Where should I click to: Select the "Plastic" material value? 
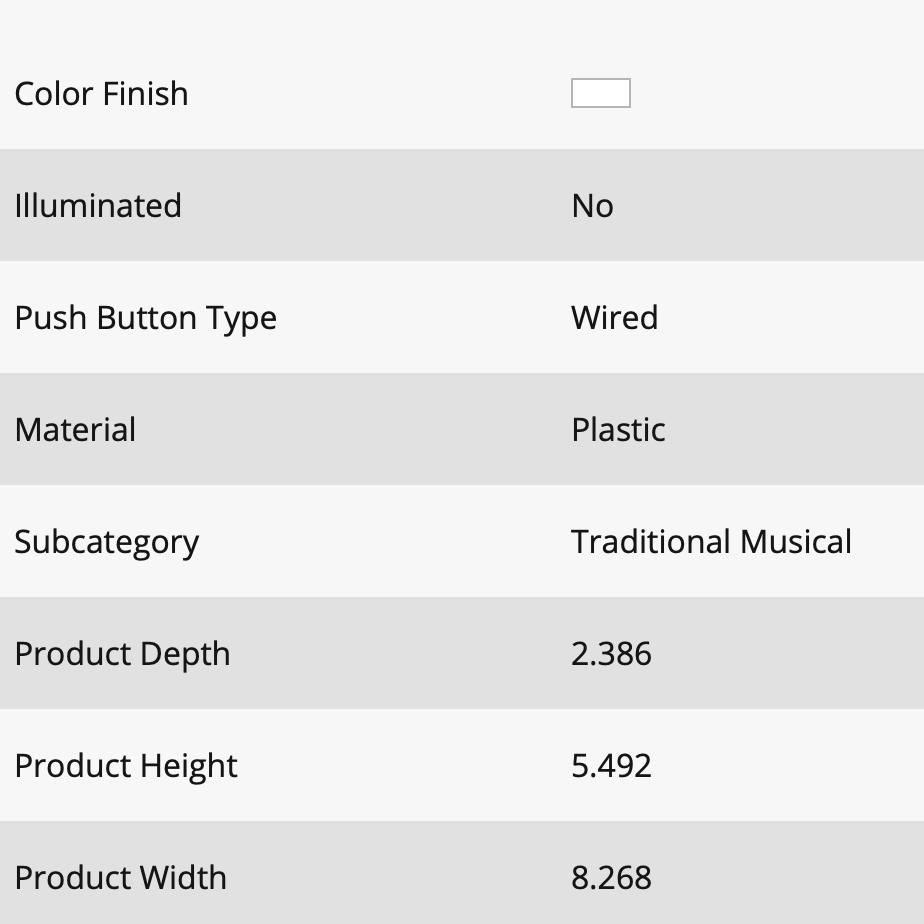618,429
